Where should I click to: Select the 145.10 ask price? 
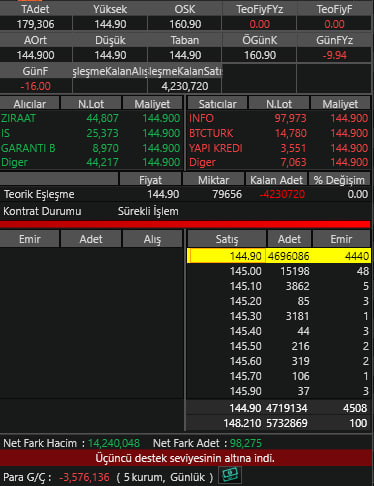pyautogui.click(x=246, y=286)
